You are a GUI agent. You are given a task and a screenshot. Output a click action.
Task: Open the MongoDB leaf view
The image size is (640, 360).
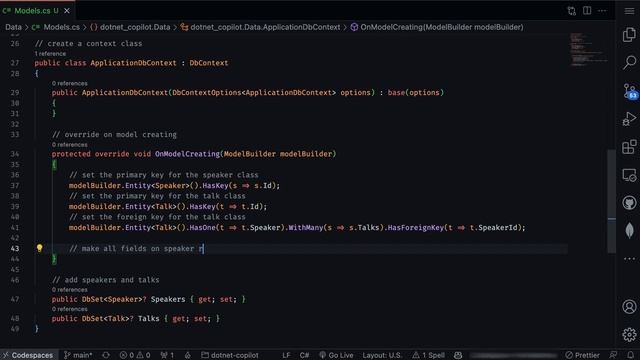click(629, 230)
